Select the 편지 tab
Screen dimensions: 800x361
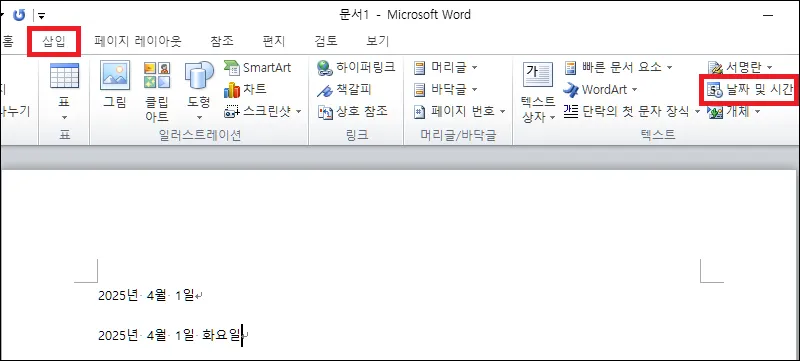pyautogui.click(x=274, y=41)
